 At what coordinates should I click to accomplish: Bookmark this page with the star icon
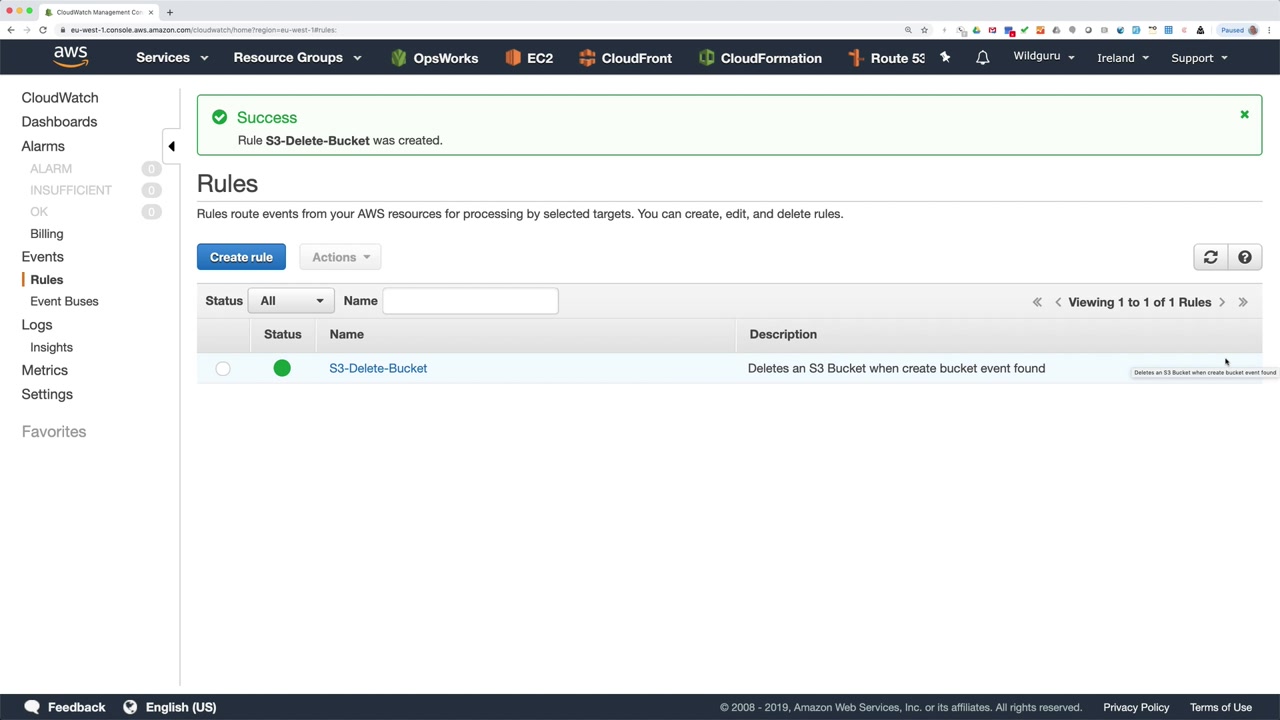coord(924,30)
